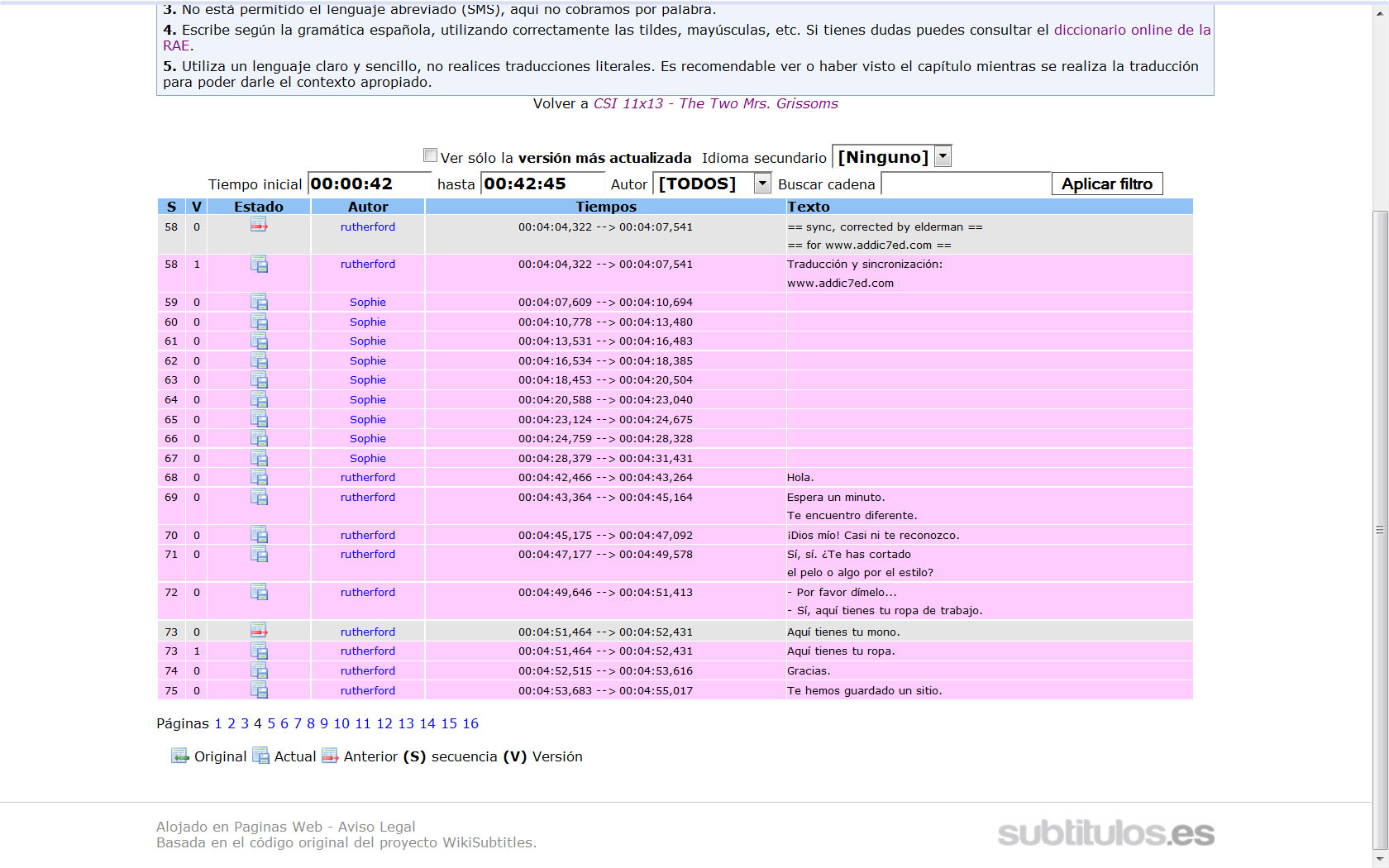The height and width of the screenshot is (868, 1389).
Task: Go to page 3
Action: 245,723
